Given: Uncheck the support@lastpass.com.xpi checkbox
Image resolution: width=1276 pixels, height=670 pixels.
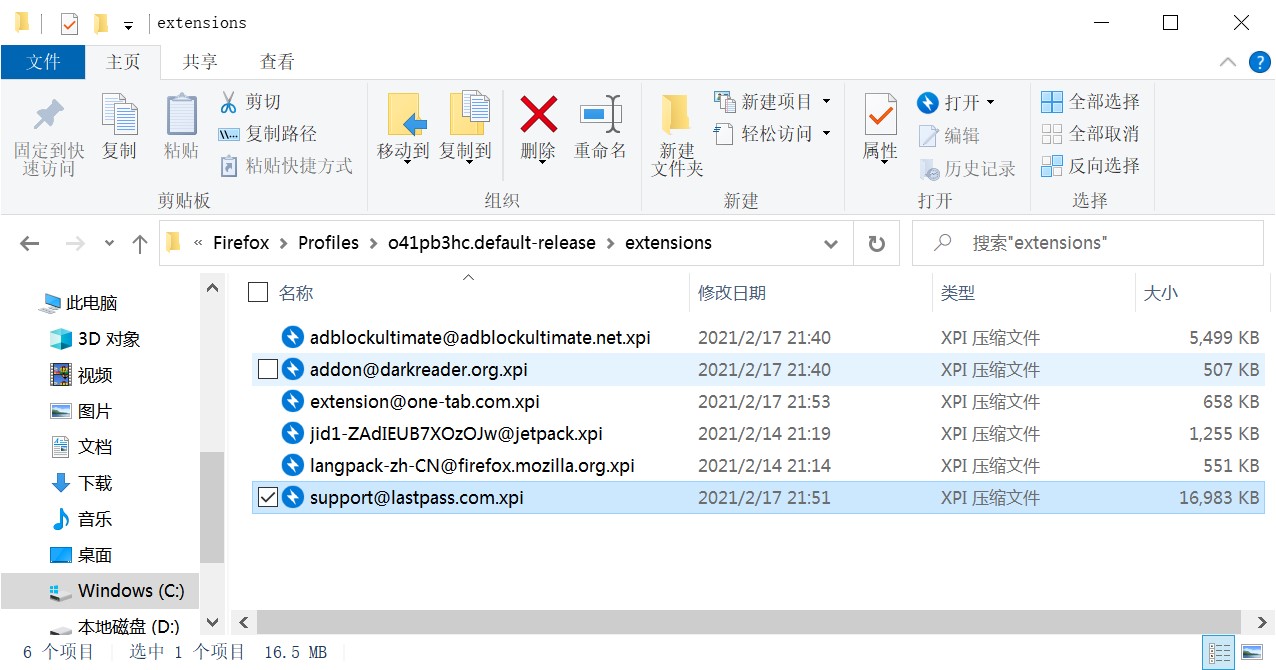Looking at the screenshot, I should pos(267,497).
